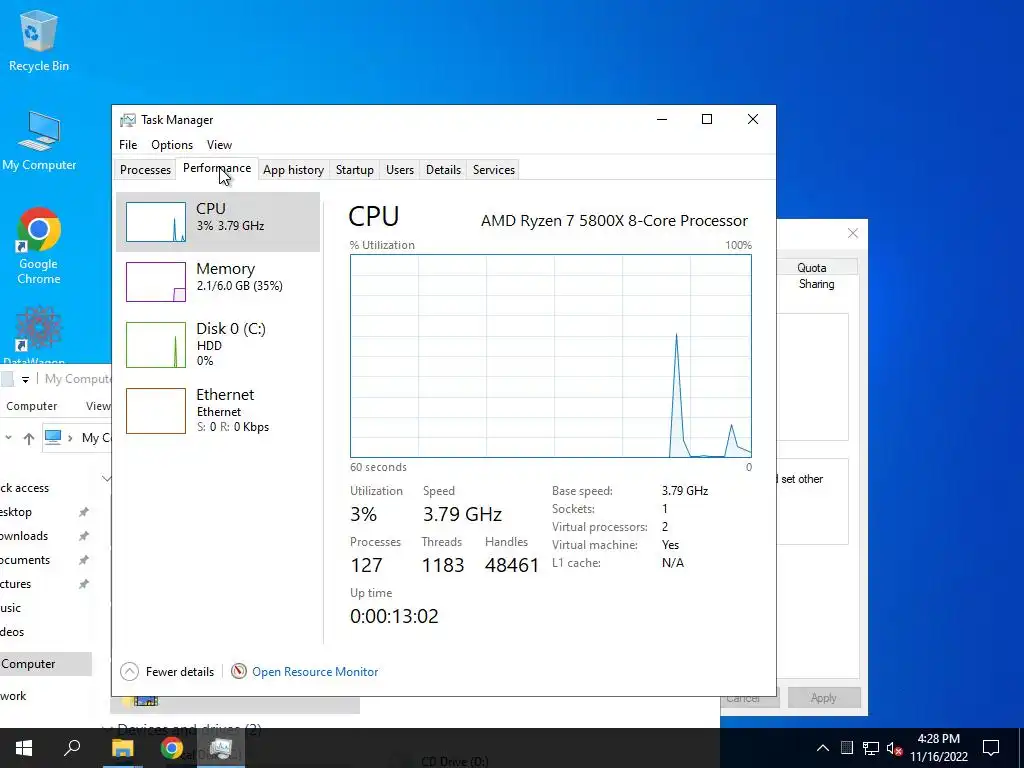Image resolution: width=1024 pixels, height=768 pixels.
Task: Click pin icon beside Pictures in sidebar
Action: (x=84, y=584)
